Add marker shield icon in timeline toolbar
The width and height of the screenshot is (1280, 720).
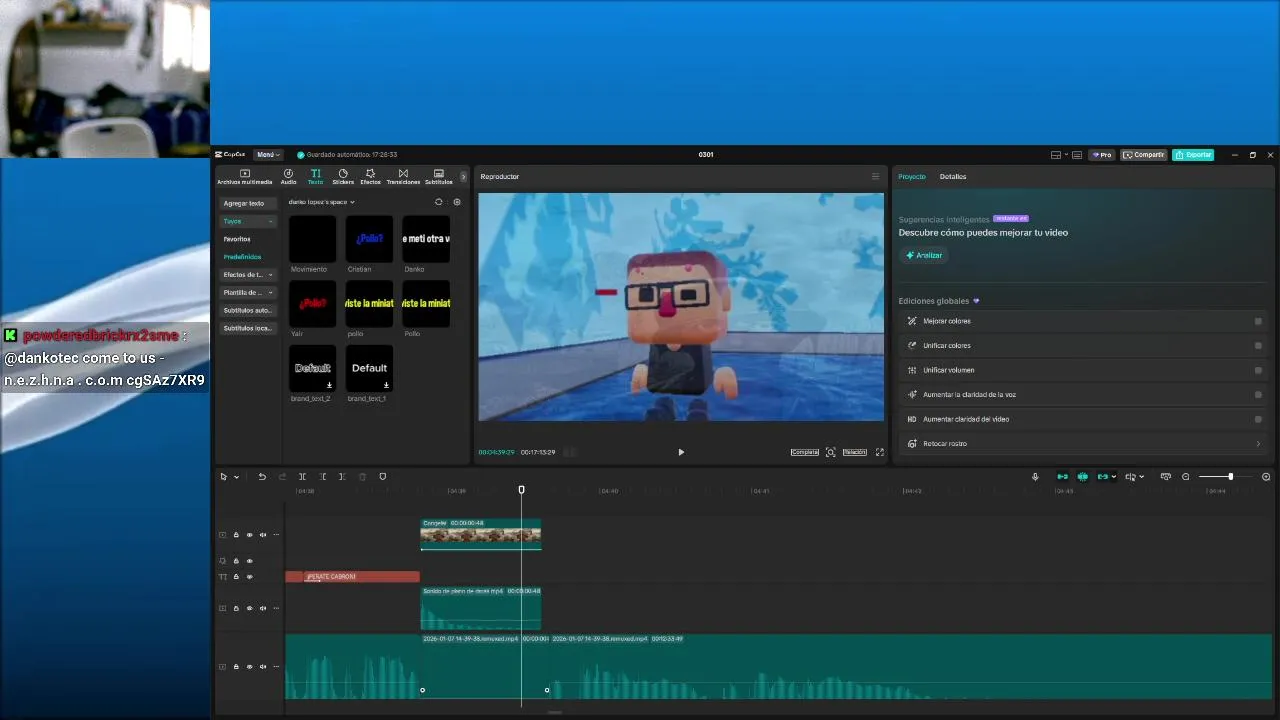pos(382,477)
